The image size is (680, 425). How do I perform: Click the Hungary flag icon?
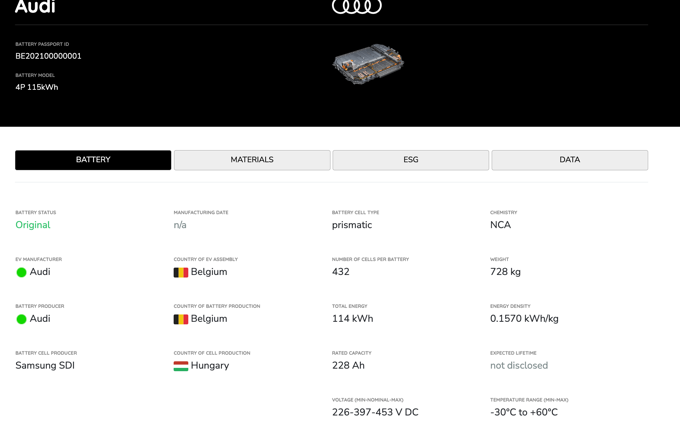[181, 366]
